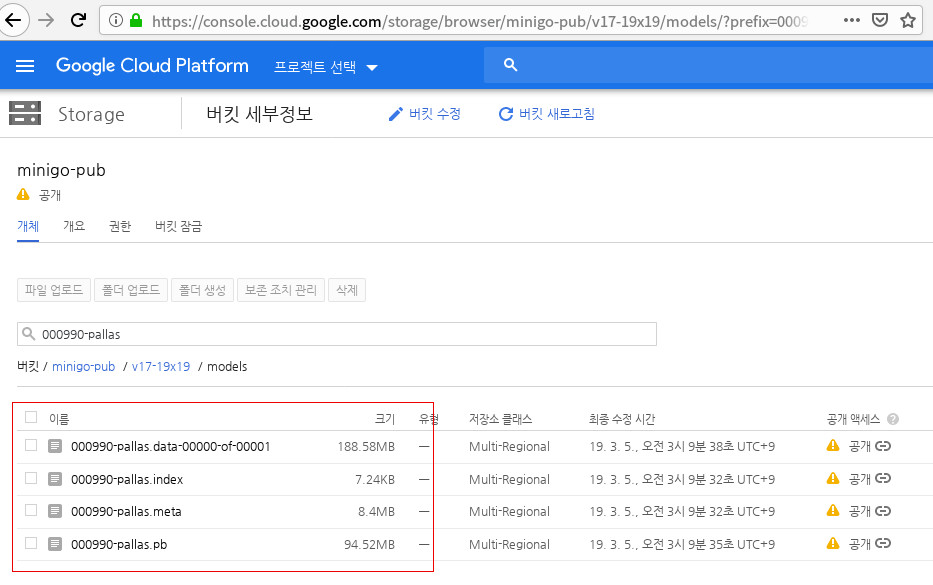Click the warning icon beside 공개 under minigo-pub
This screenshot has height=585, width=933.
coord(23,195)
